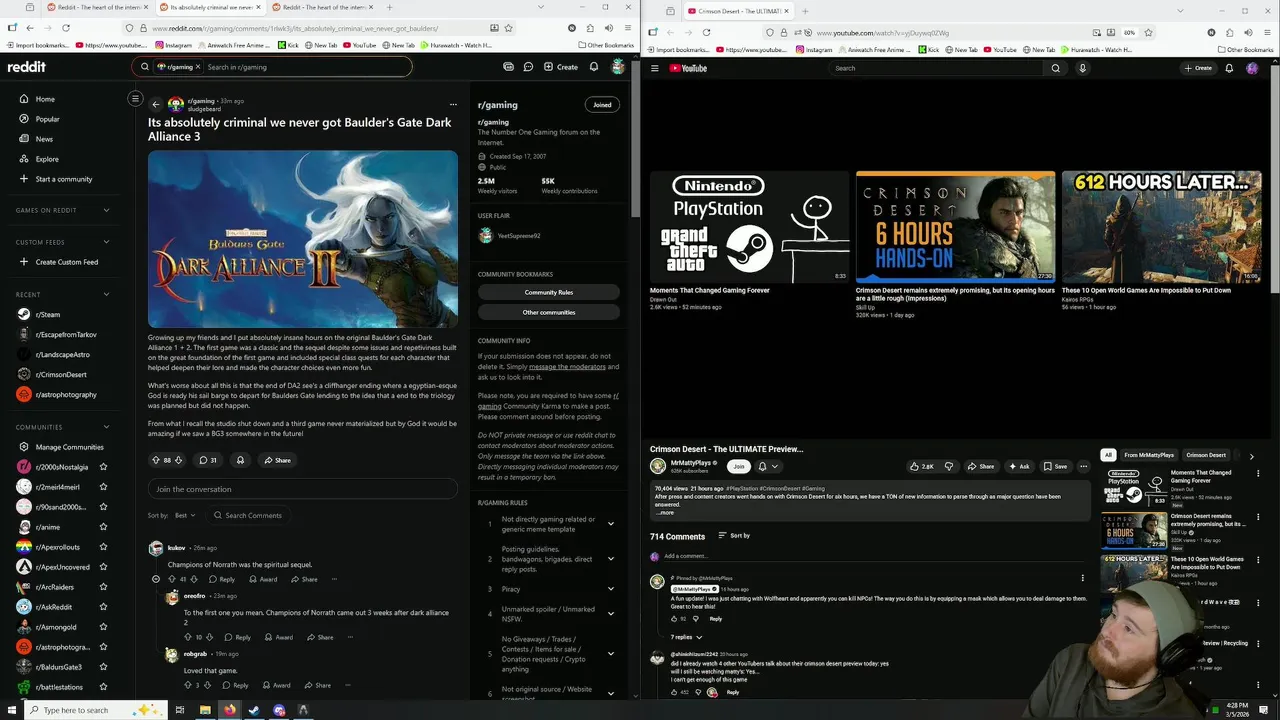Favorite r/BaldursGate3 with star
1280x720 pixels.
(103, 667)
